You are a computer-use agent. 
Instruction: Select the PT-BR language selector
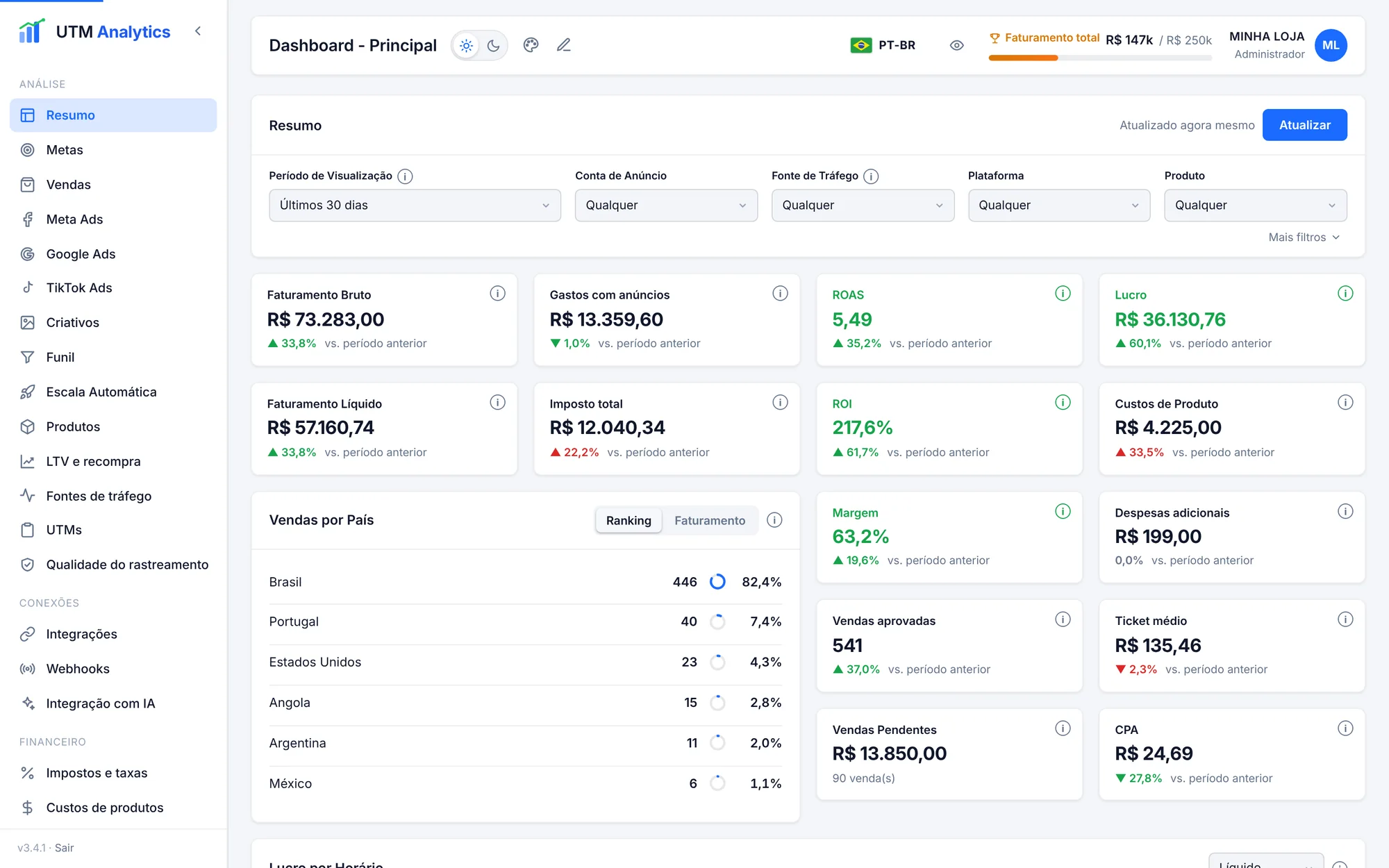click(883, 46)
